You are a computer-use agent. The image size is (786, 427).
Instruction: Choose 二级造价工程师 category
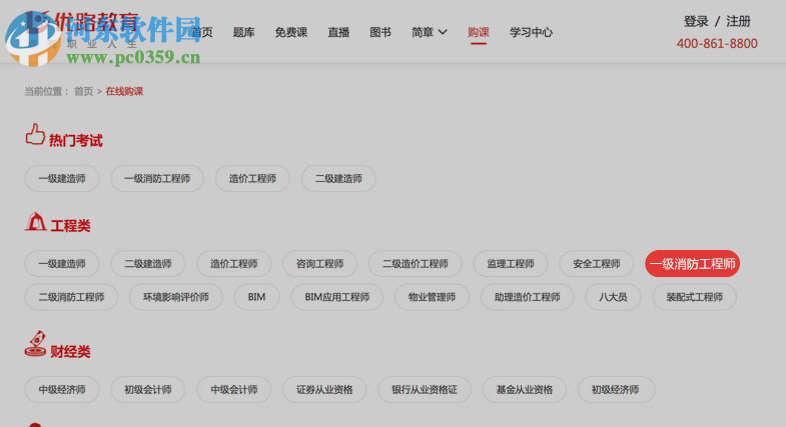(415, 264)
